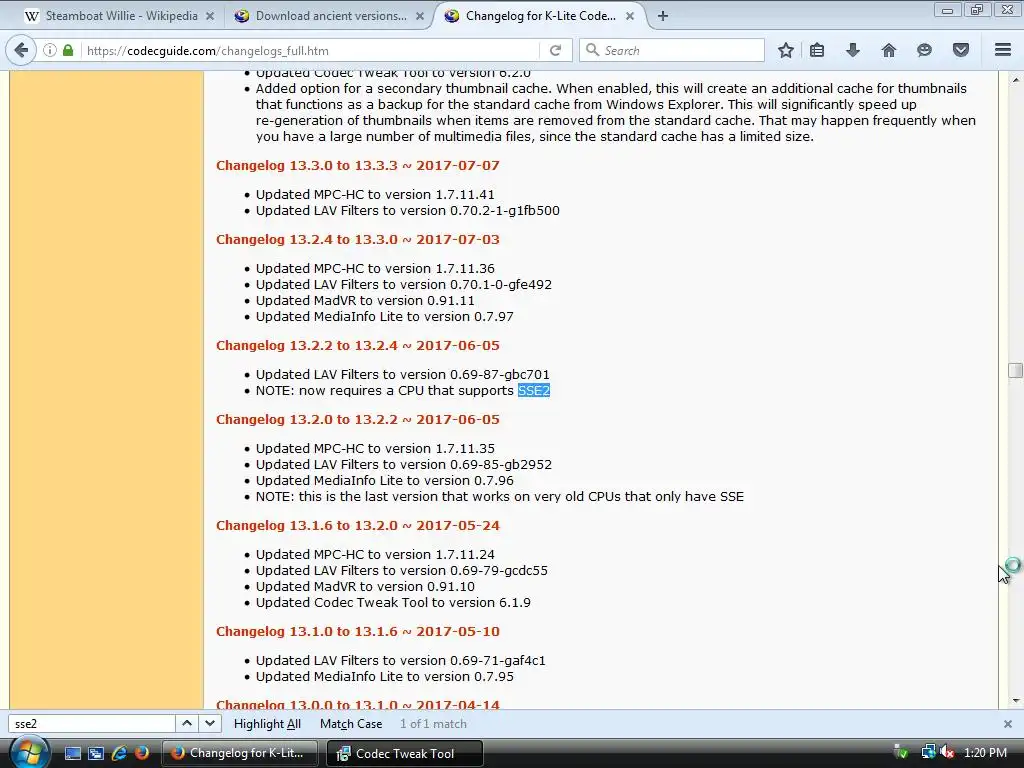Show your bookmarks list icon
The height and width of the screenshot is (768, 1024).
pos(817,50)
